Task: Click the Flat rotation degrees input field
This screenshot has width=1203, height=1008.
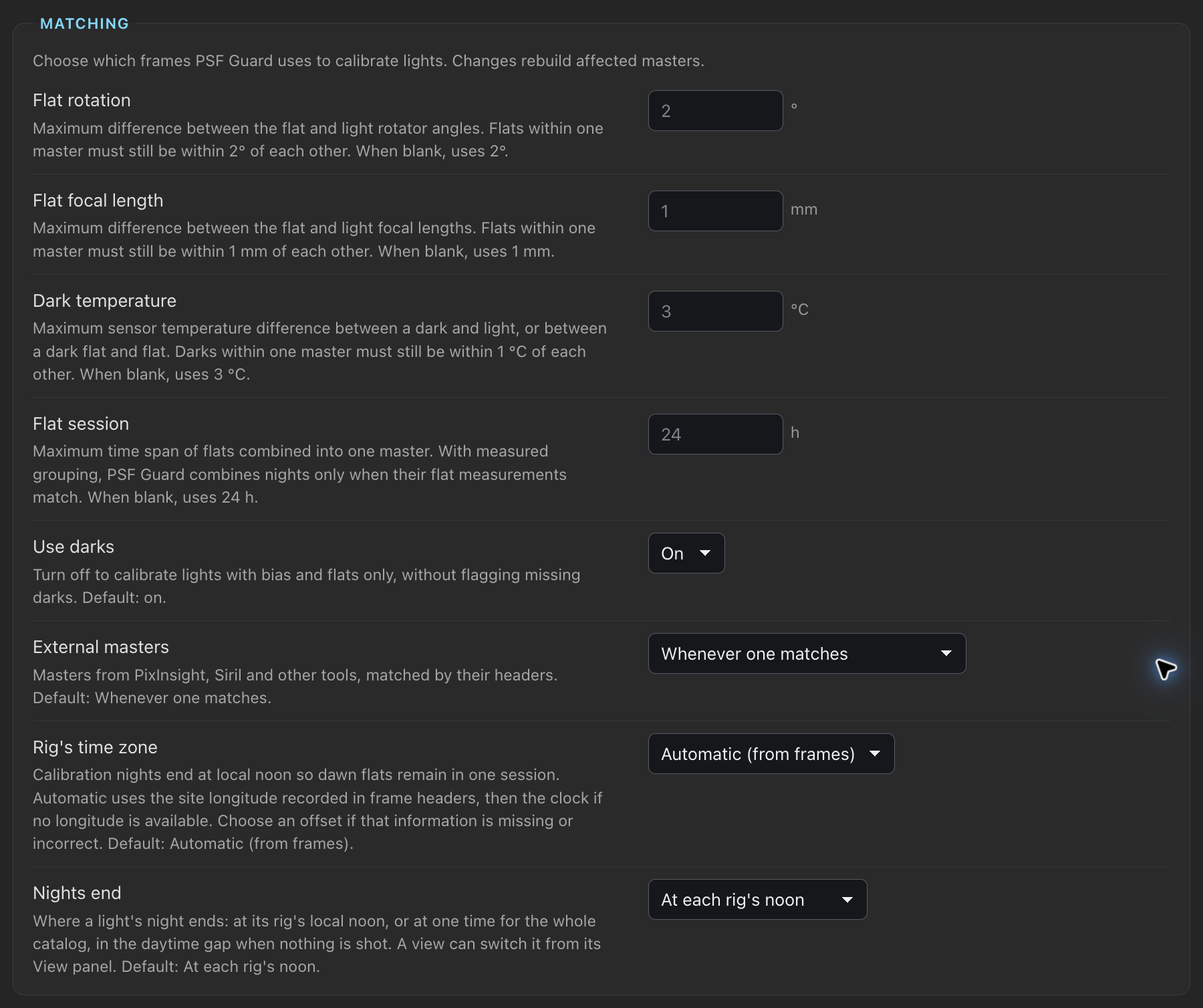Action: 715,111
